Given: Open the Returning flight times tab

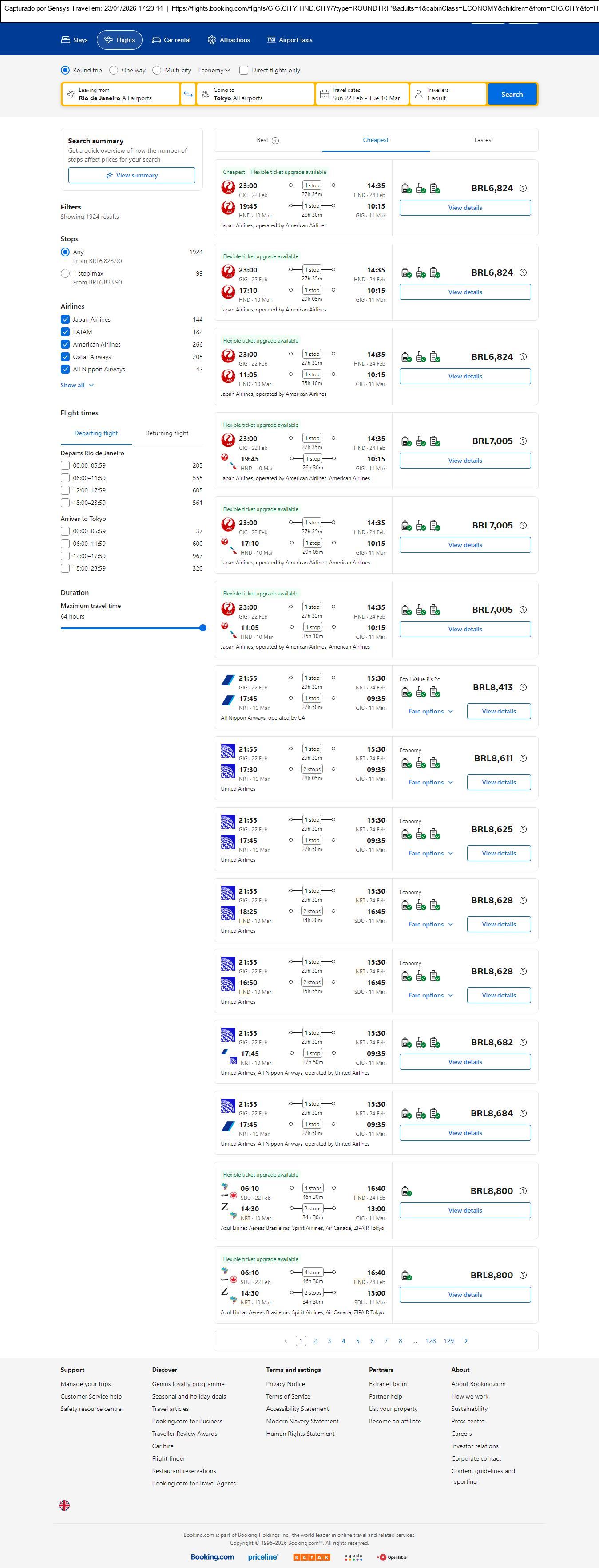Looking at the screenshot, I should click(x=167, y=433).
